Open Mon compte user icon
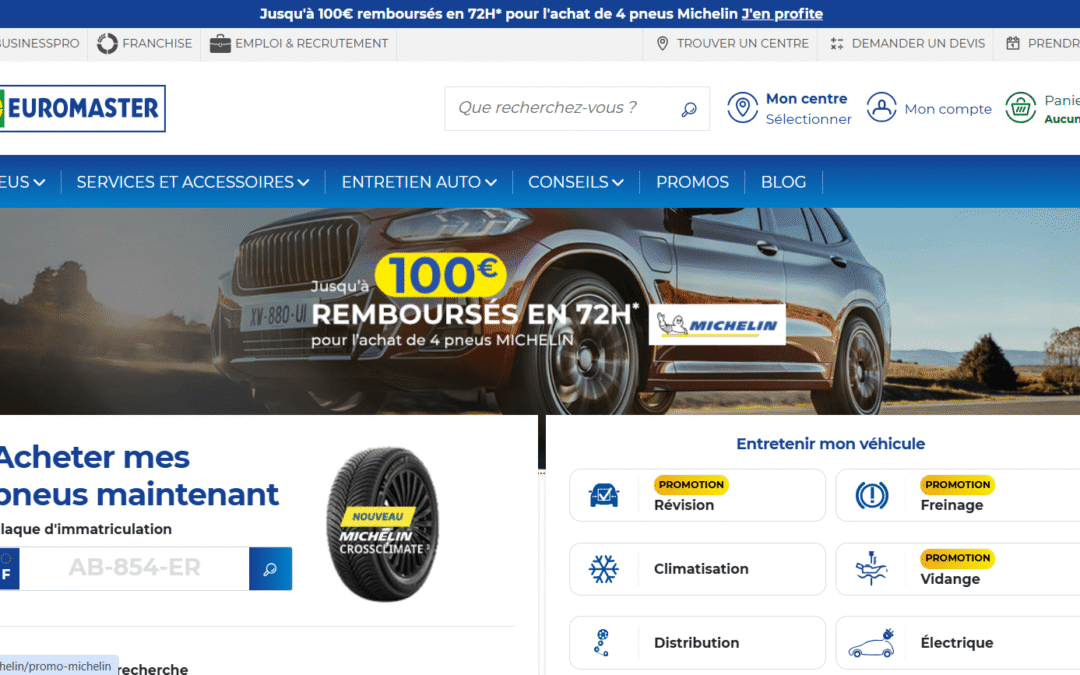 pyautogui.click(x=881, y=108)
